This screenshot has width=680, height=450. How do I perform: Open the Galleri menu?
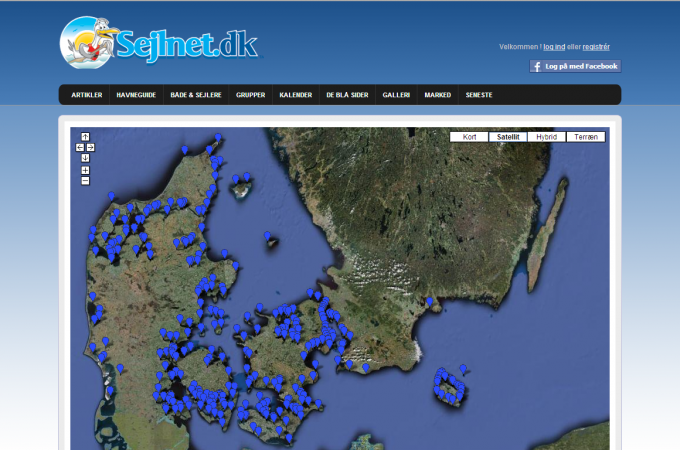396,95
